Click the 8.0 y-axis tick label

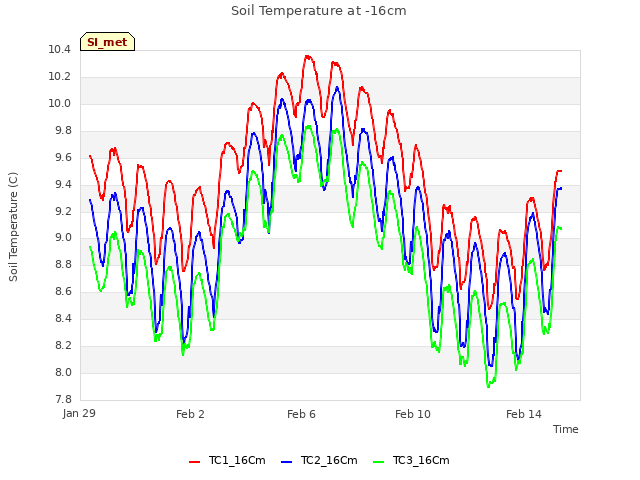point(63,372)
